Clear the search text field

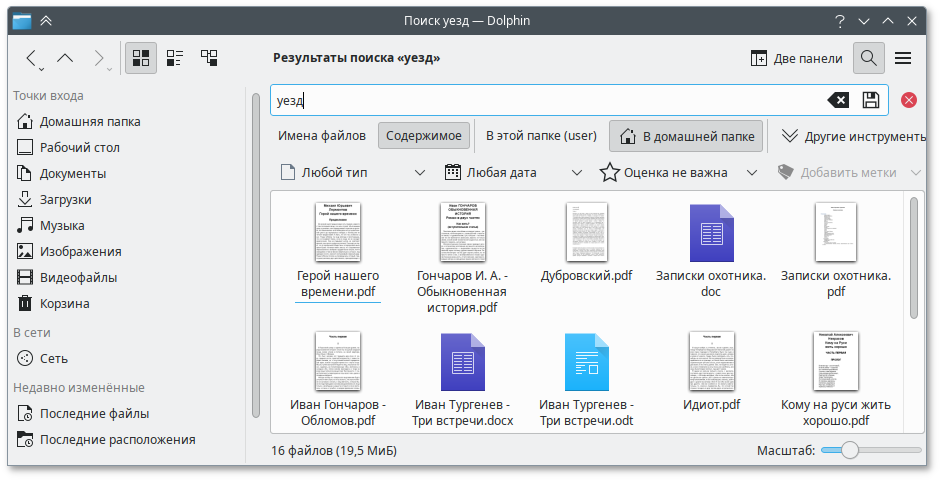click(x=838, y=100)
